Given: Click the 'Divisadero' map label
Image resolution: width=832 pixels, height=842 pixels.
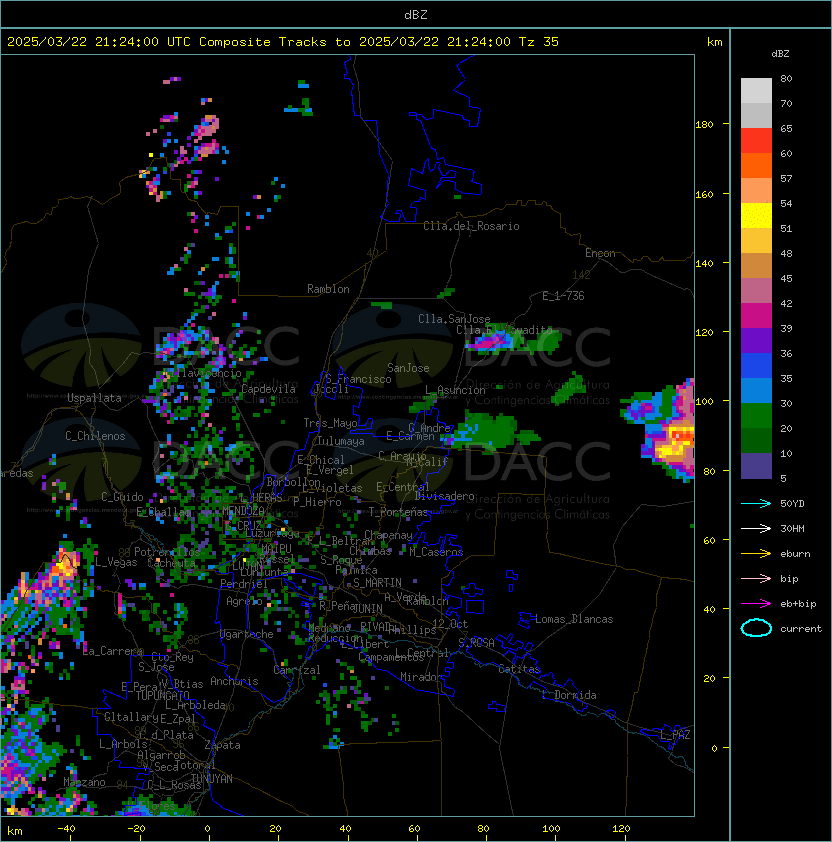Looking at the screenshot, I should pos(444,496).
